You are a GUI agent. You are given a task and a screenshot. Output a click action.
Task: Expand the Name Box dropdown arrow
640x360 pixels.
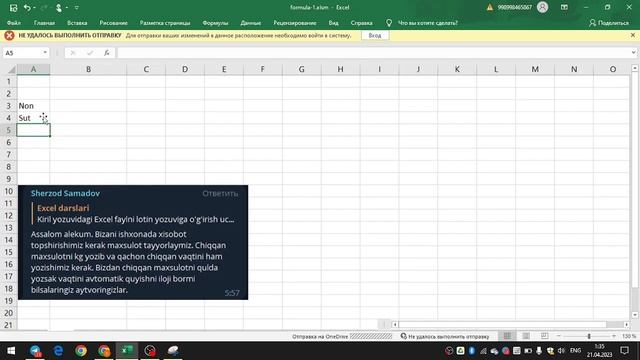point(45,53)
